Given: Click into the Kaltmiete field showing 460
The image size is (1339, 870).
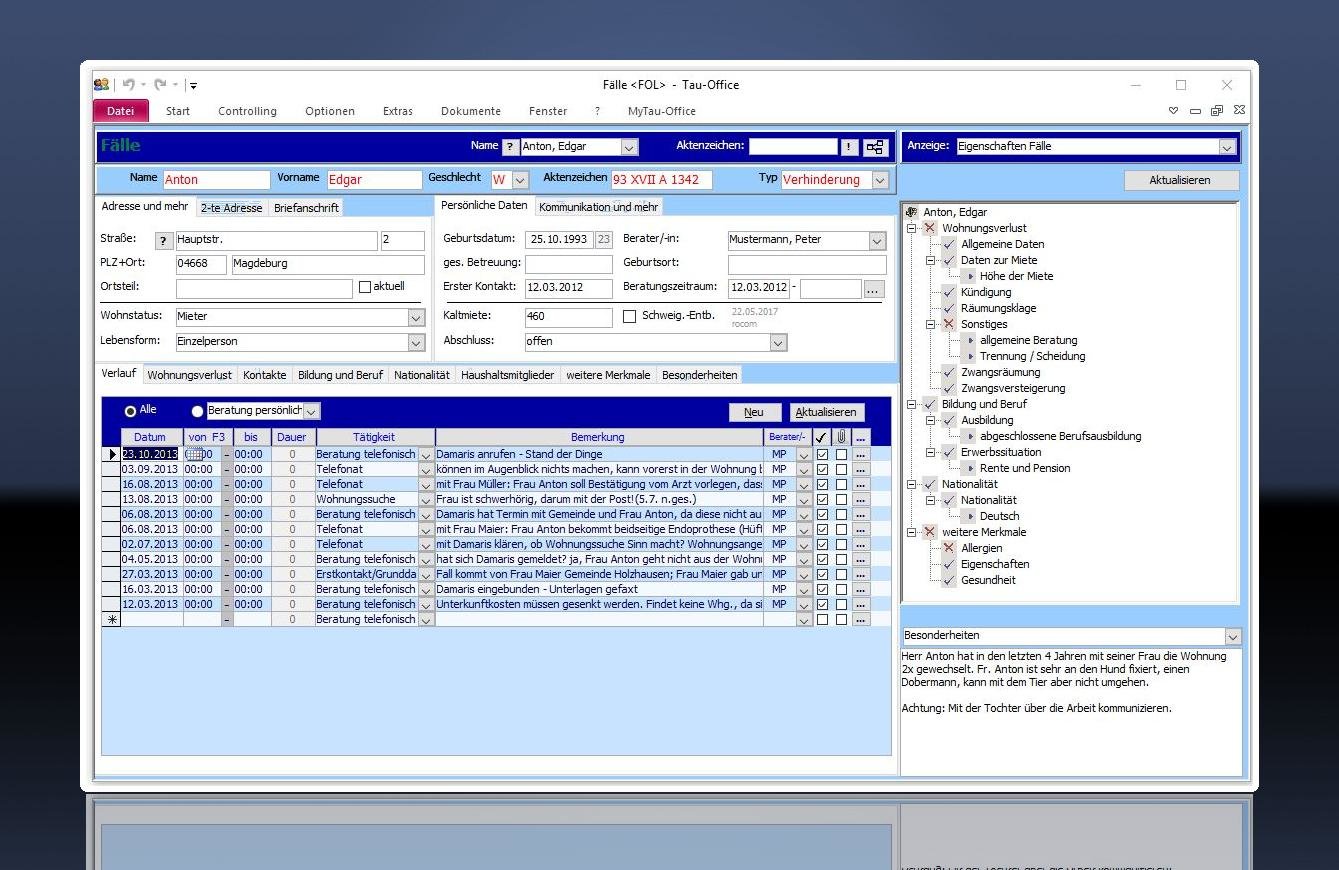Looking at the screenshot, I should pyautogui.click(x=568, y=317).
